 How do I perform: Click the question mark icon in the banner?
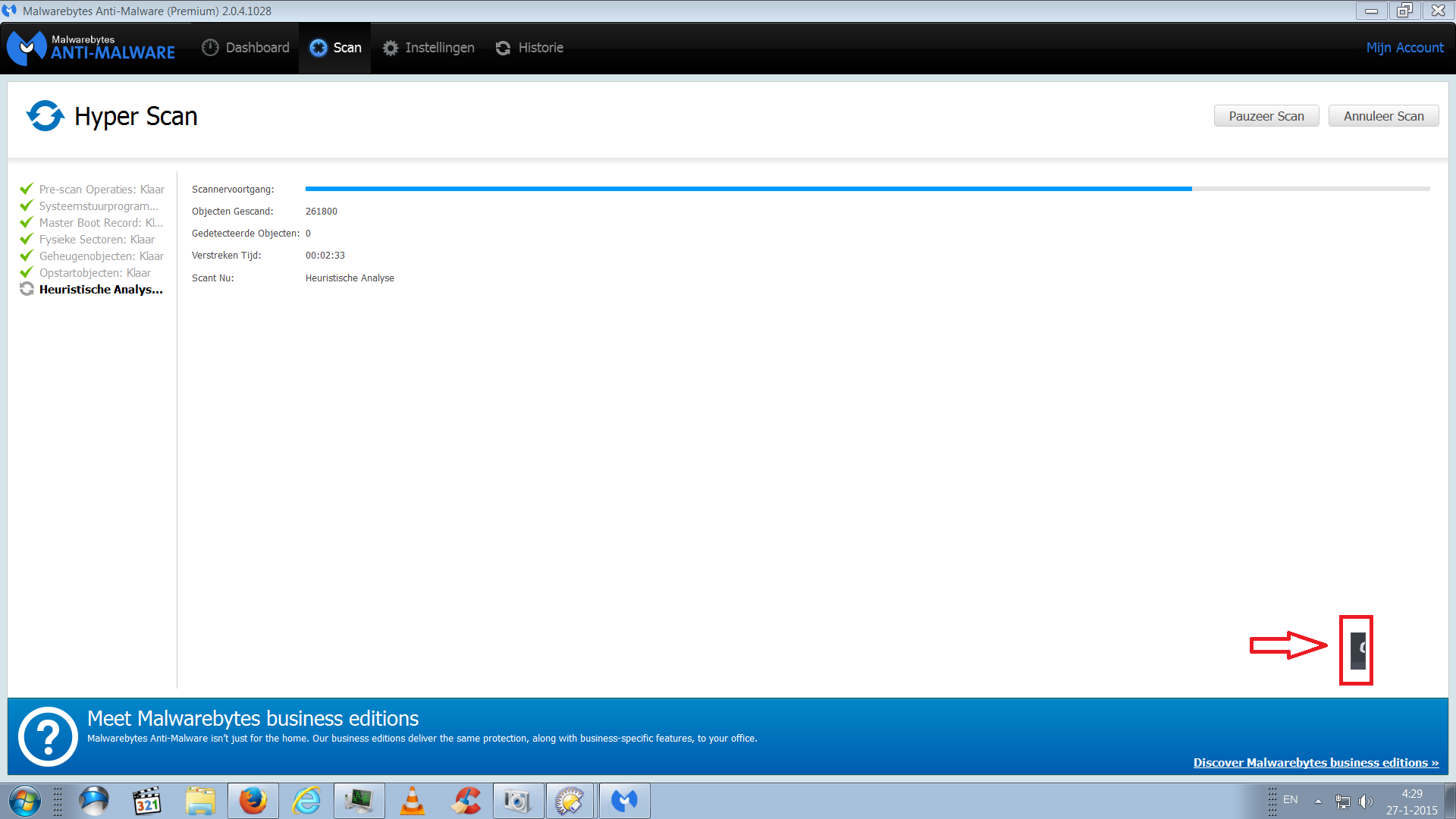pos(48,736)
